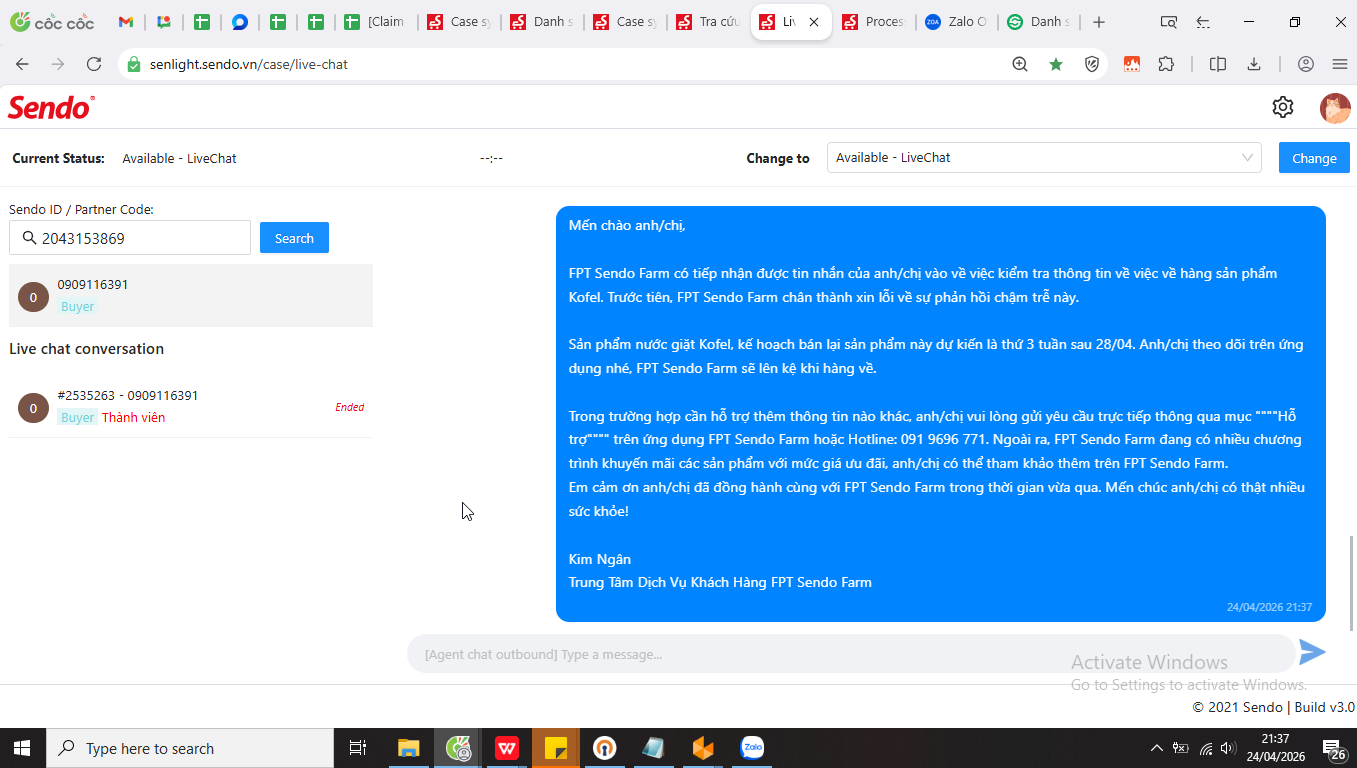The width and height of the screenshot is (1357, 768).
Task: Open the volume control in the system tray
Action: pos(1228,748)
